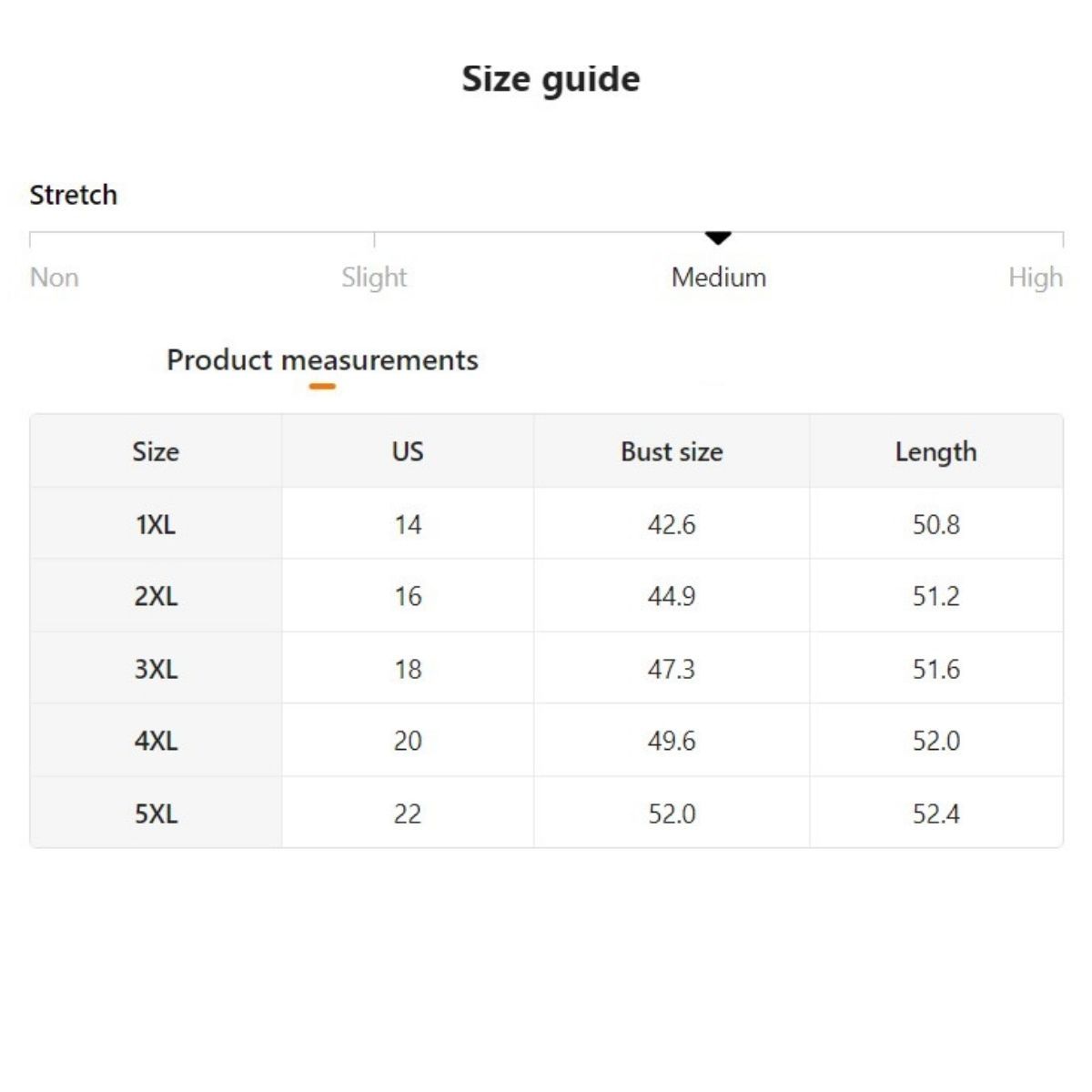Select the 1XL size row
Viewport: 1092px width, 1092px height.
click(156, 524)
